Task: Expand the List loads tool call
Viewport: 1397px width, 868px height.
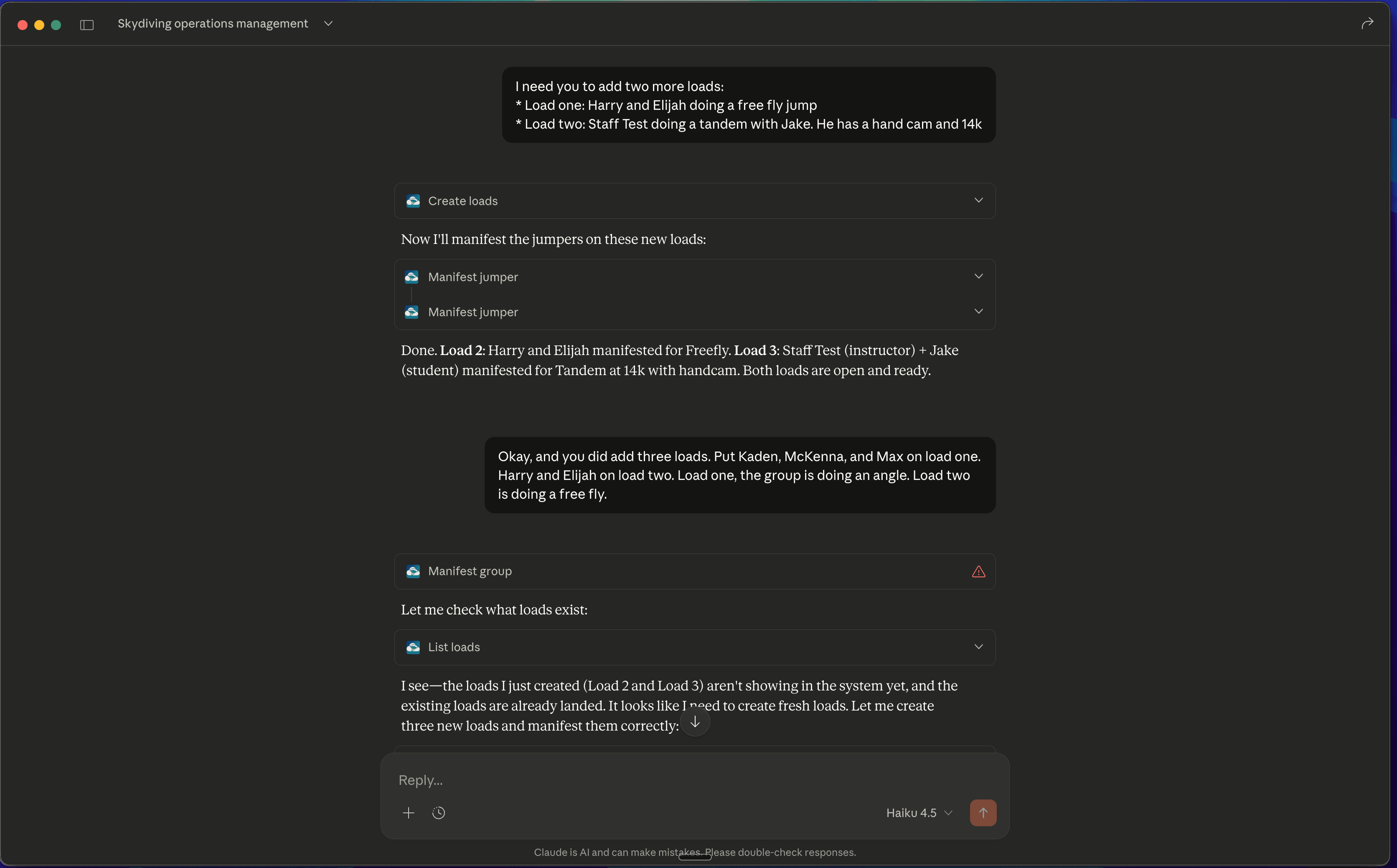Action: coord(978,647)
